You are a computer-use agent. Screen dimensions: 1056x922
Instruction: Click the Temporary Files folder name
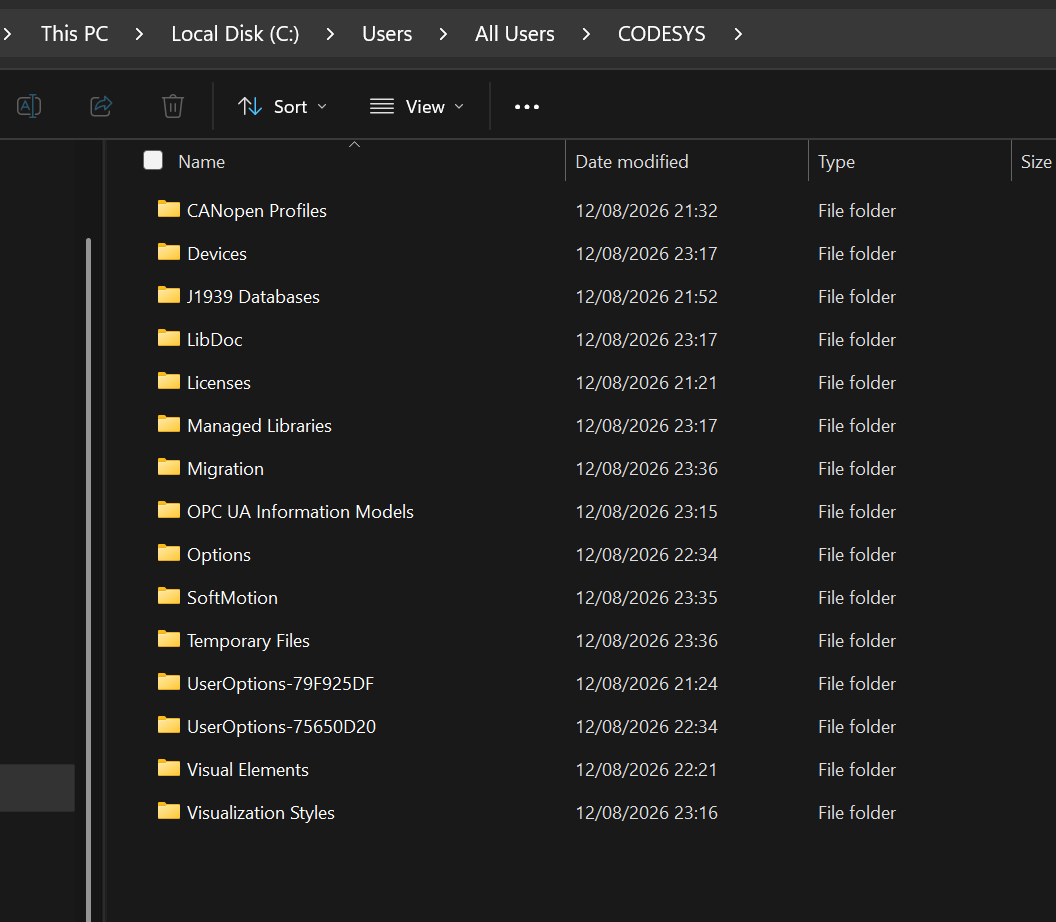(248, 641)
